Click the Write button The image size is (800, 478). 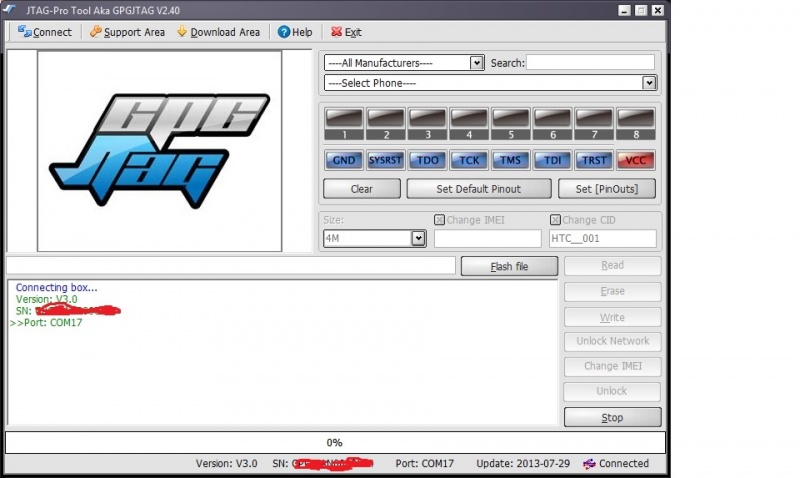[612, 317]
